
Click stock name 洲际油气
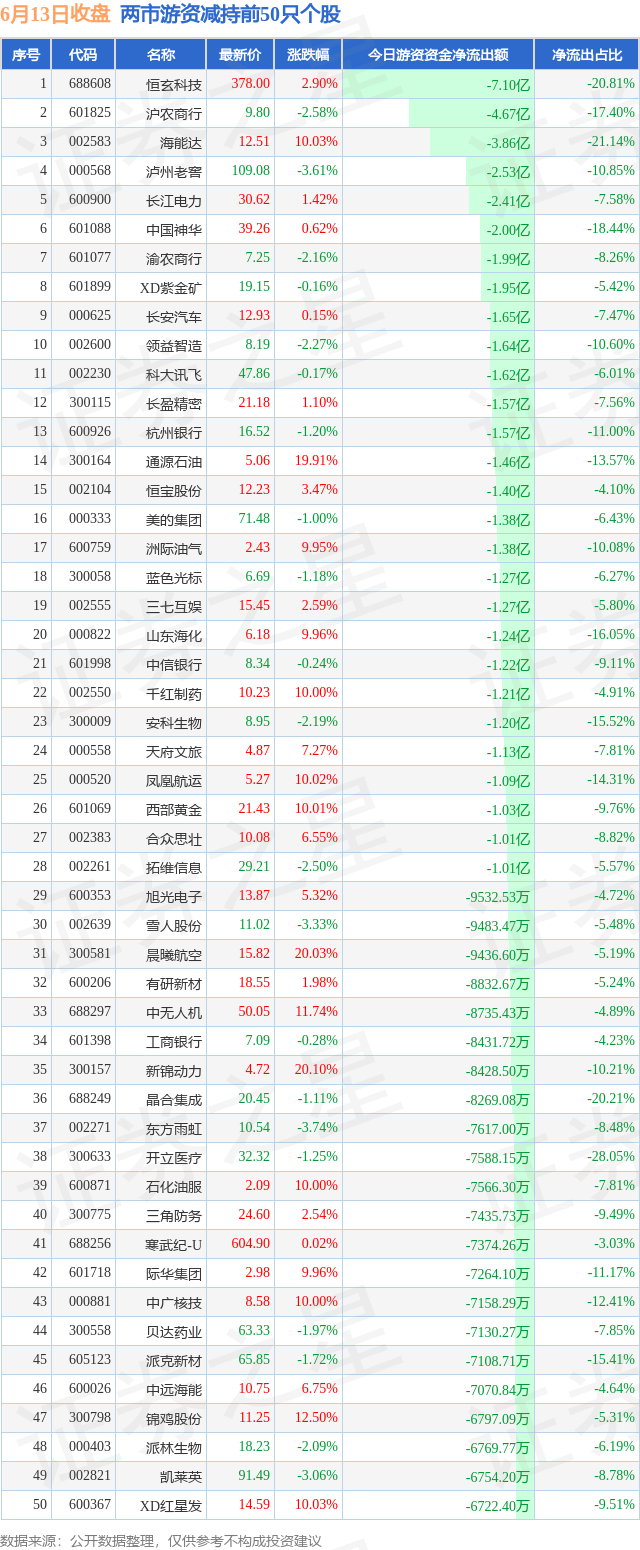coord(174,548)
